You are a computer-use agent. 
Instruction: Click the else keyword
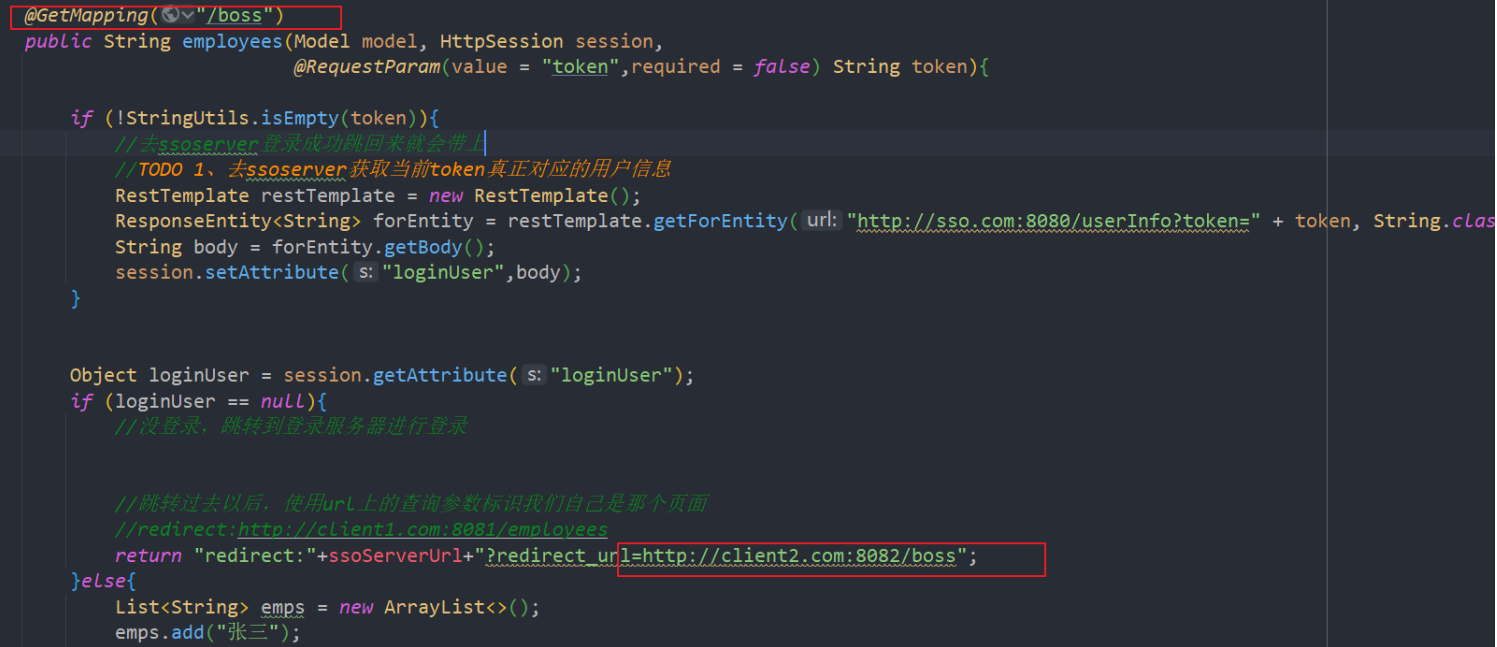click(x=104, y=581)
